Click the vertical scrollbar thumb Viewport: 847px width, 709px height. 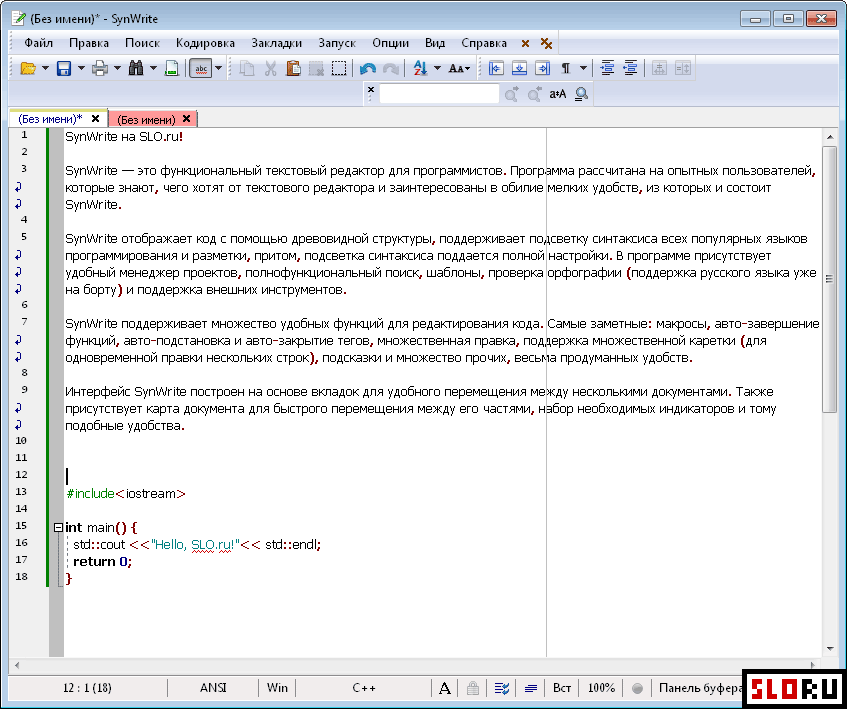[x=829, y=279]
